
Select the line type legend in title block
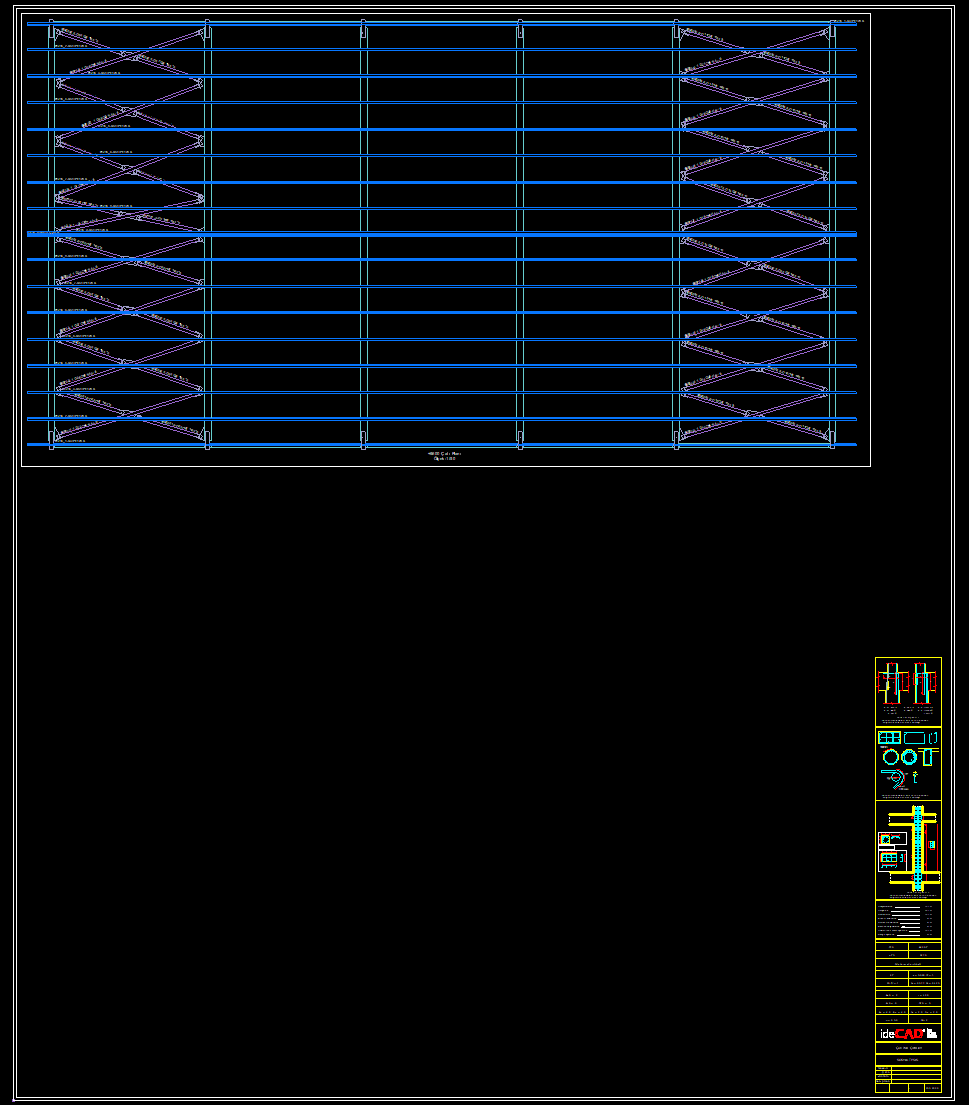coord(908,919)
